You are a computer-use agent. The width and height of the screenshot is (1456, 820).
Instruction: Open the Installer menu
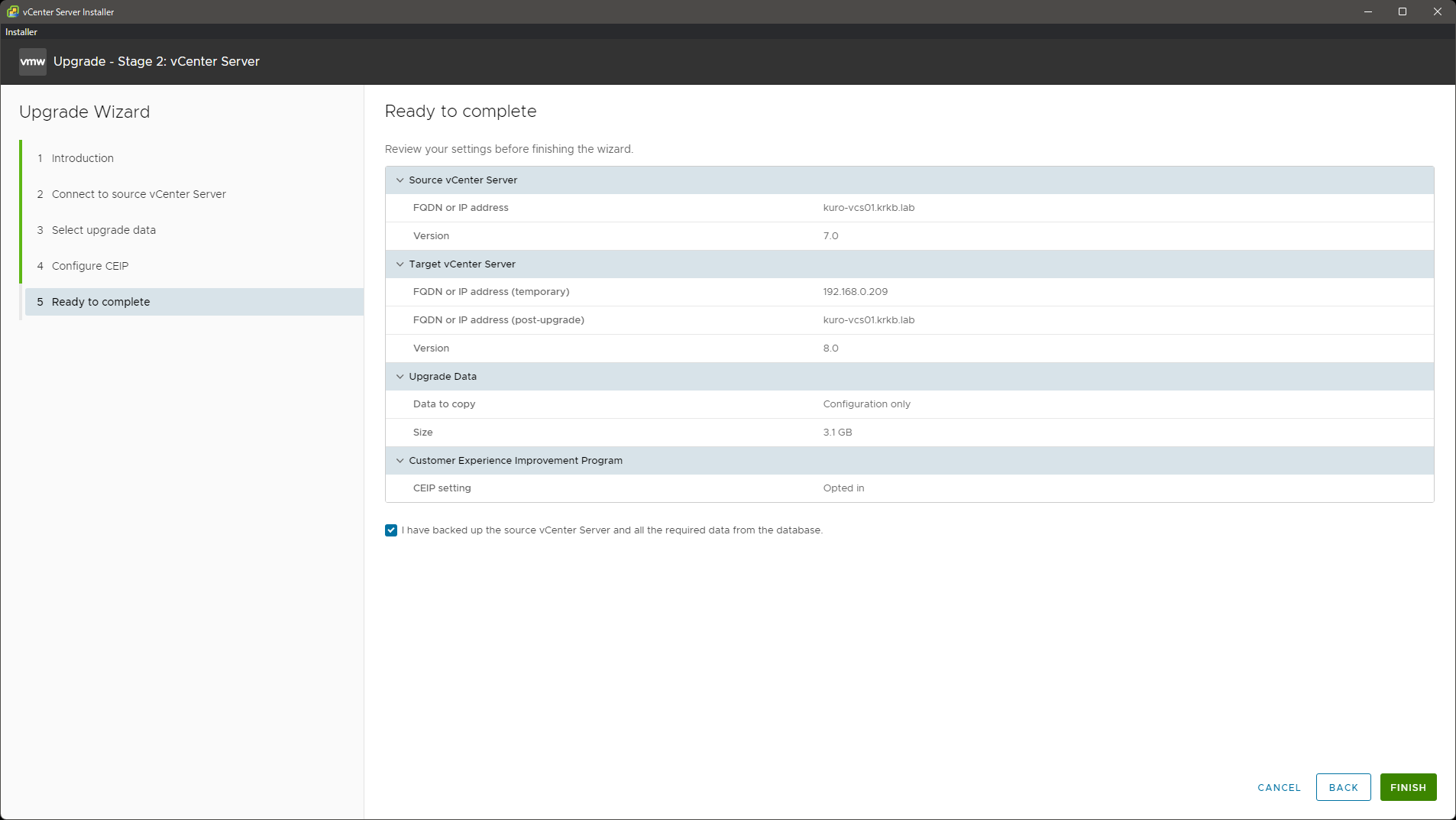coord(21,32)
